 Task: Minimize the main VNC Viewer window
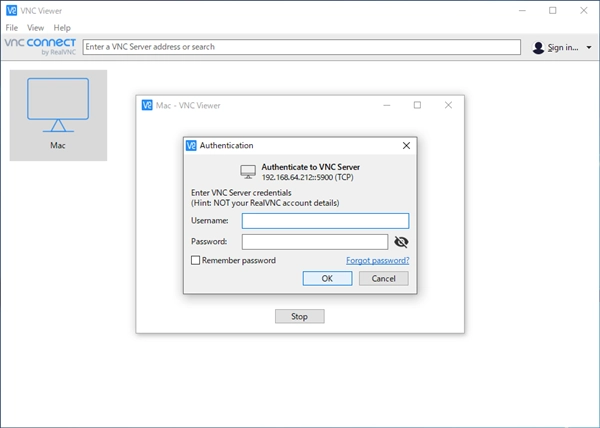(x=522, y=11)
